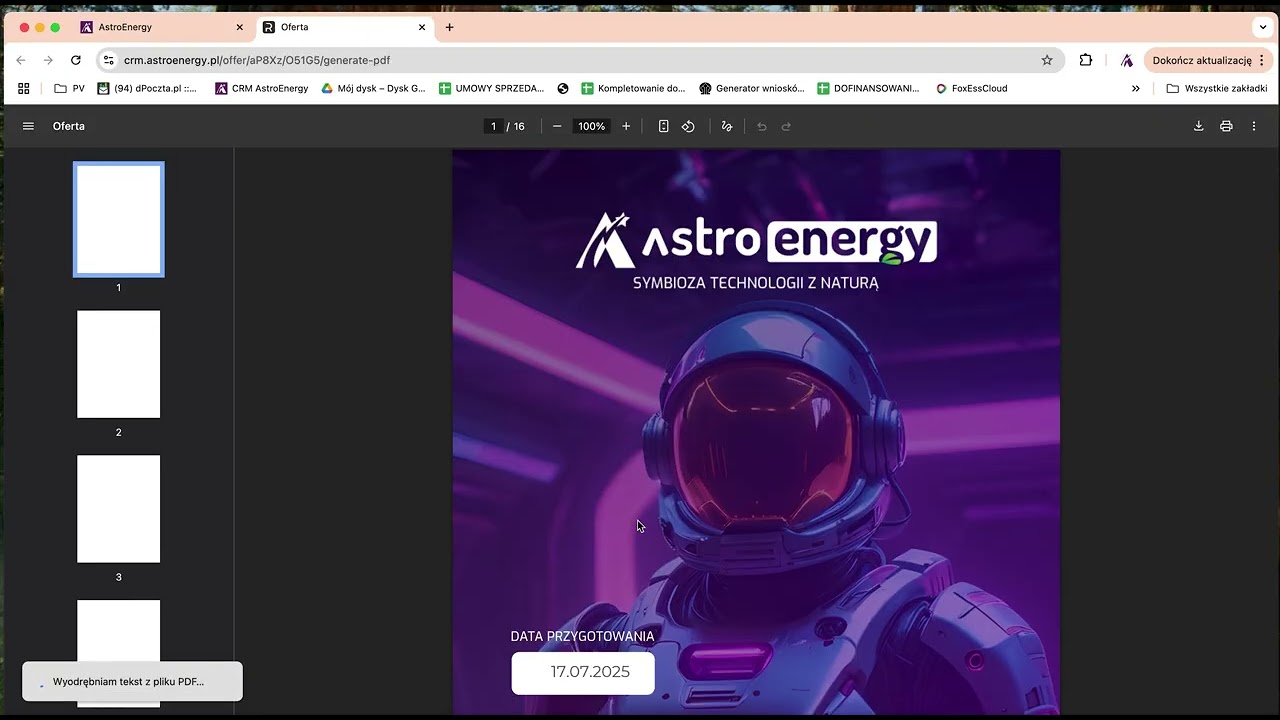Click the SYMBIOZA TECHNOLOGII Z NATURĄ tagline
The image size is (1280, 720).
point(756,283)
